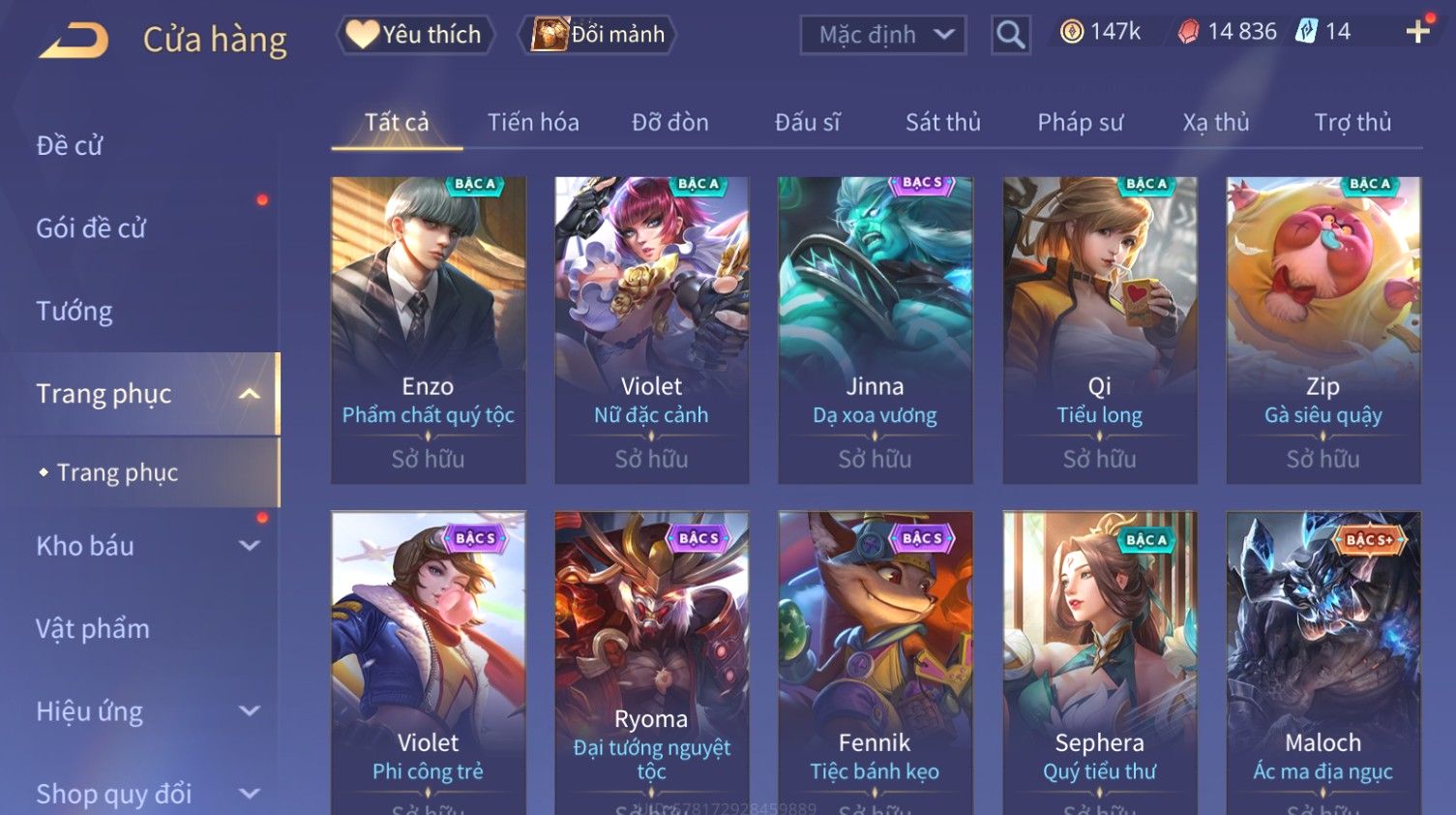
Task: Select the Tiến hóa tab
Action: coord(533,123)
